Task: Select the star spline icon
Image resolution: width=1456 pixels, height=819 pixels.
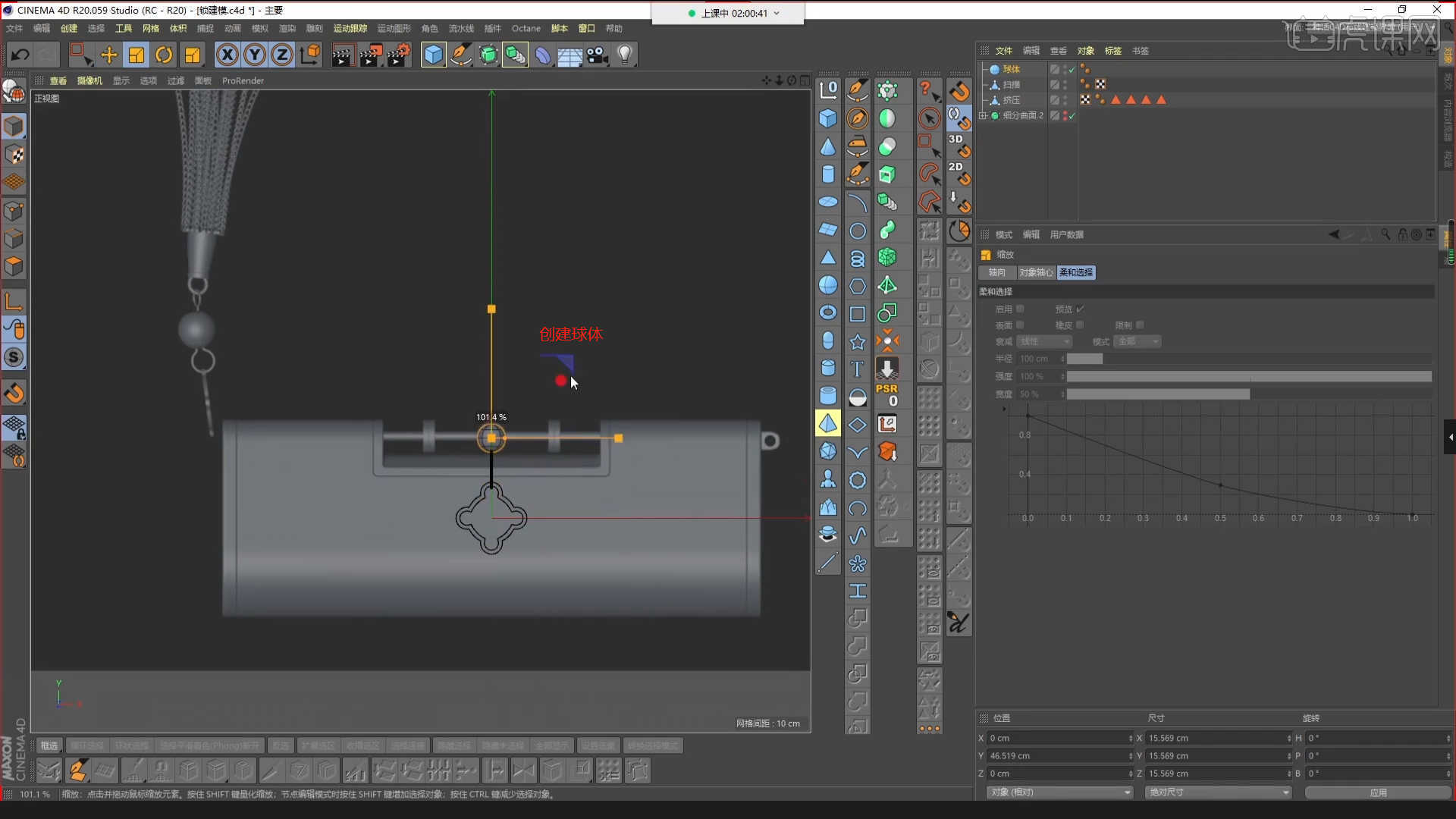Action: pos(858,342)
